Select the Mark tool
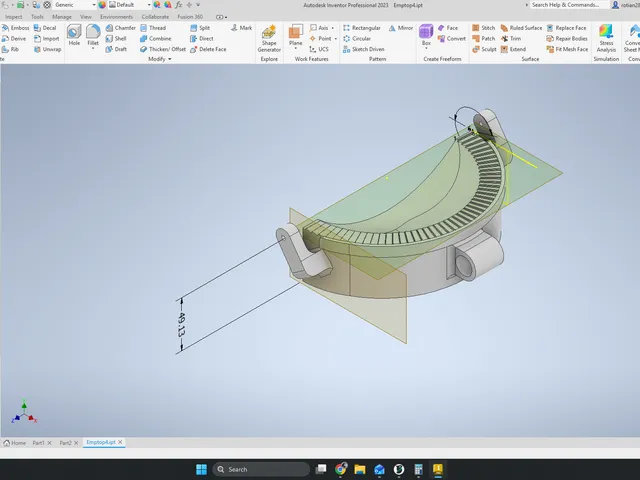Screen dimensions: 640x480 (x=241, y=28)
